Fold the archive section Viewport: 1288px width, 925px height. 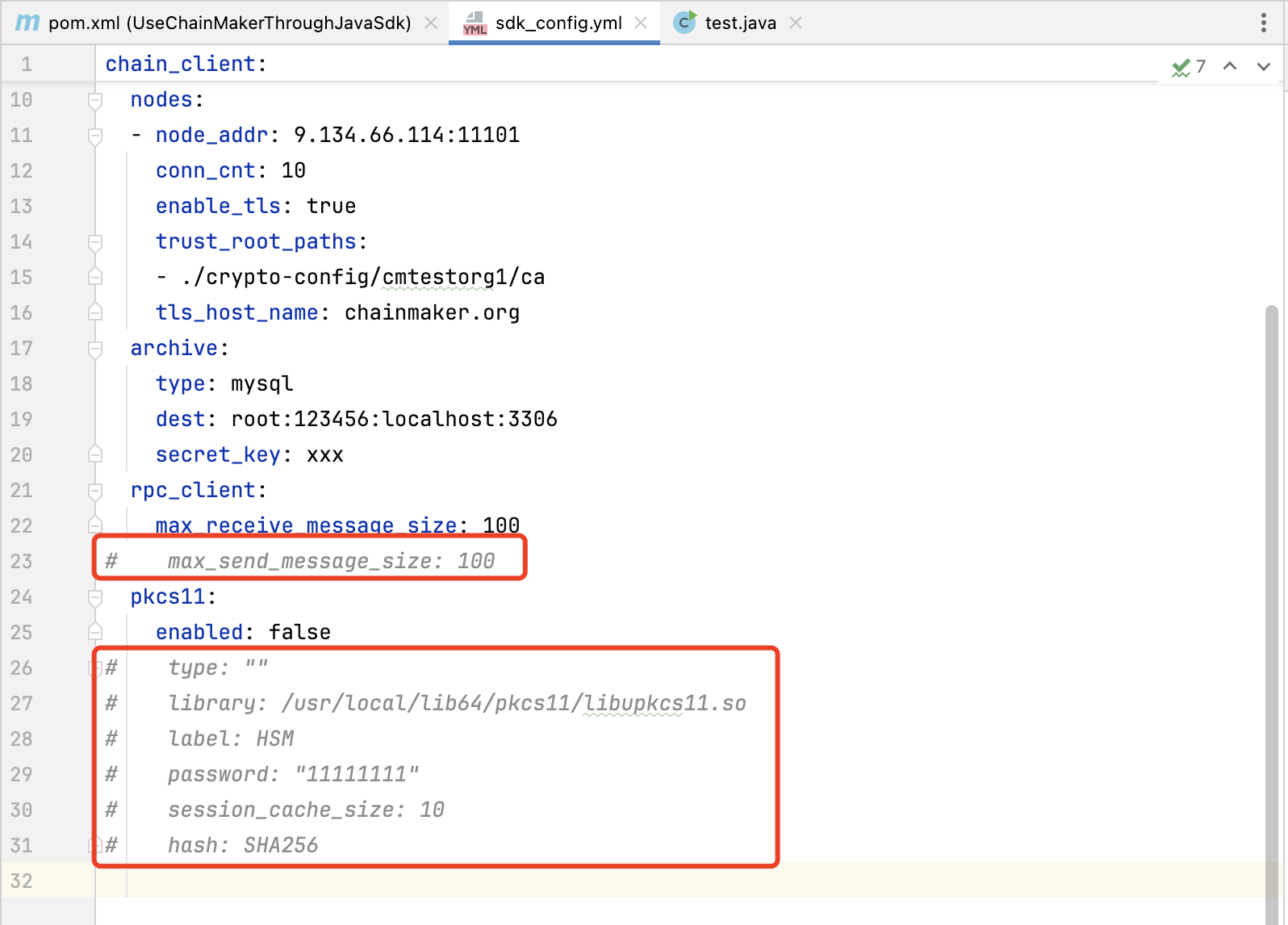pyautogui.click(x=95, y=349)
